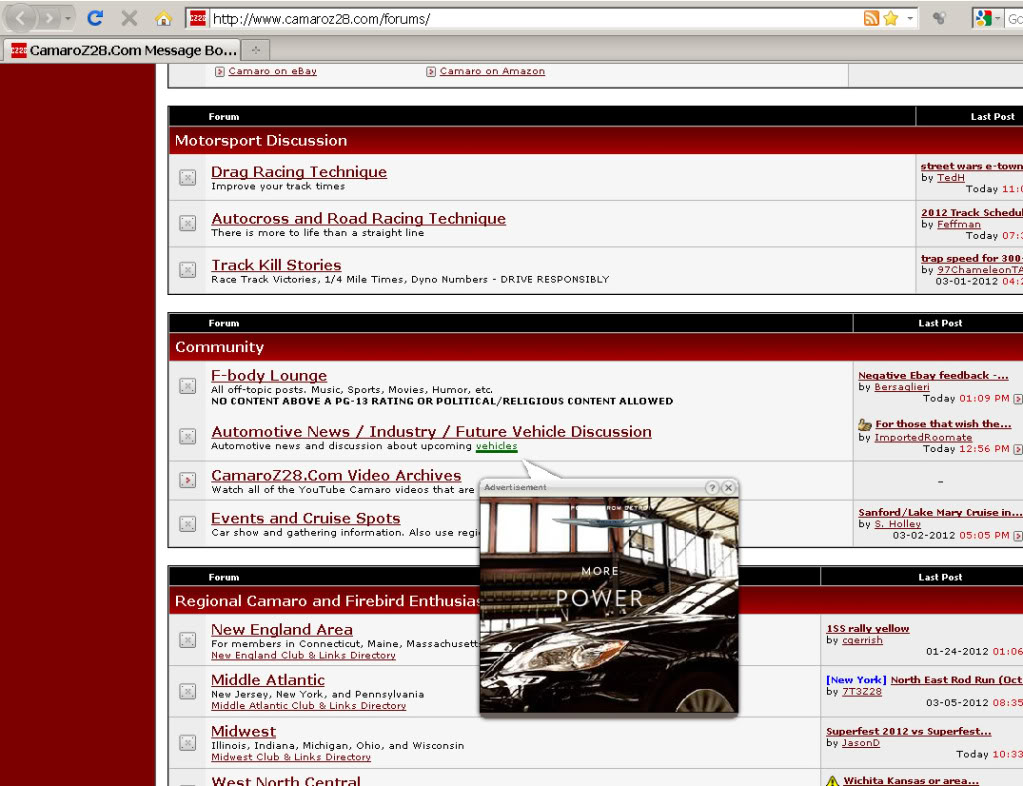Screen dimensions: 1023x786
Task: Click the browser Forward button
Action: coord(48,18)
